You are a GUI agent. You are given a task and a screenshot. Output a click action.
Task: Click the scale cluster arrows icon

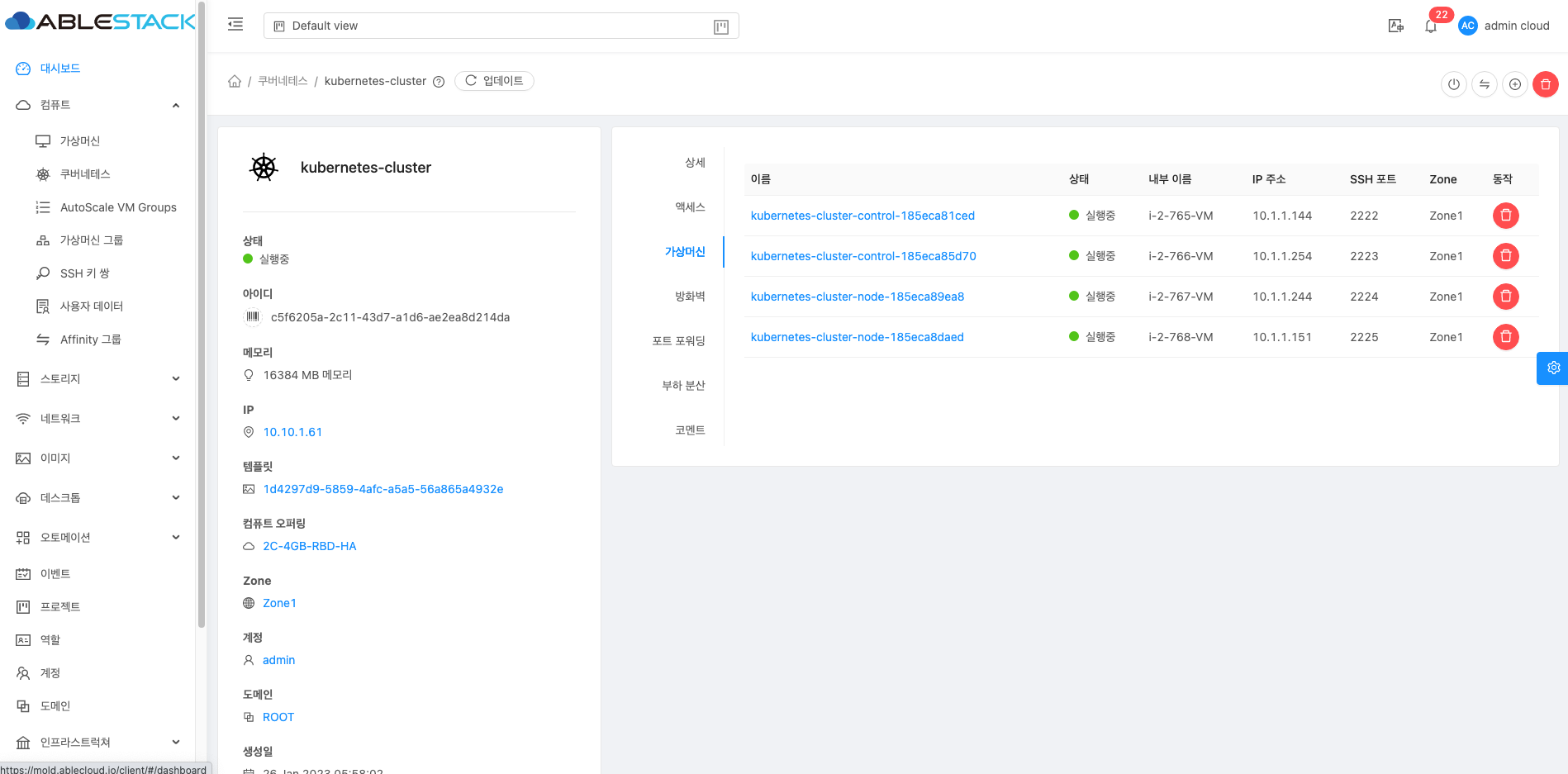click(1484, 84)
